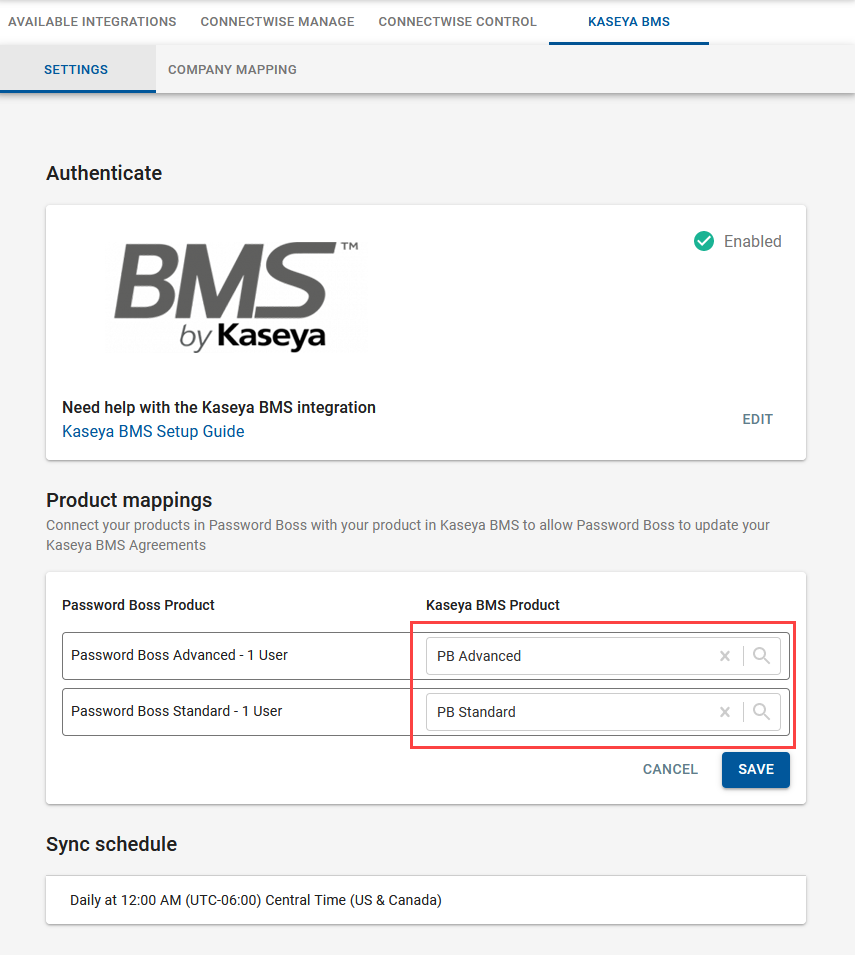Click the 'Product mappings' heading
This screenshot has width=855, height=955.
tap(129, 500)
